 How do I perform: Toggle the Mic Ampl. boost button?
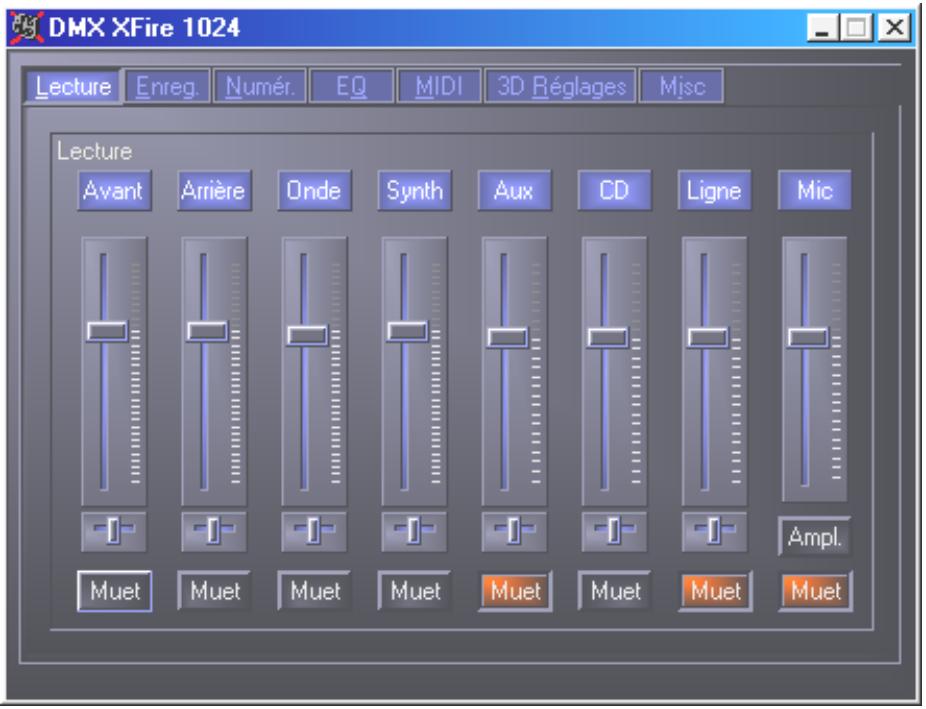pyautogui.click(x=814, y=537)
